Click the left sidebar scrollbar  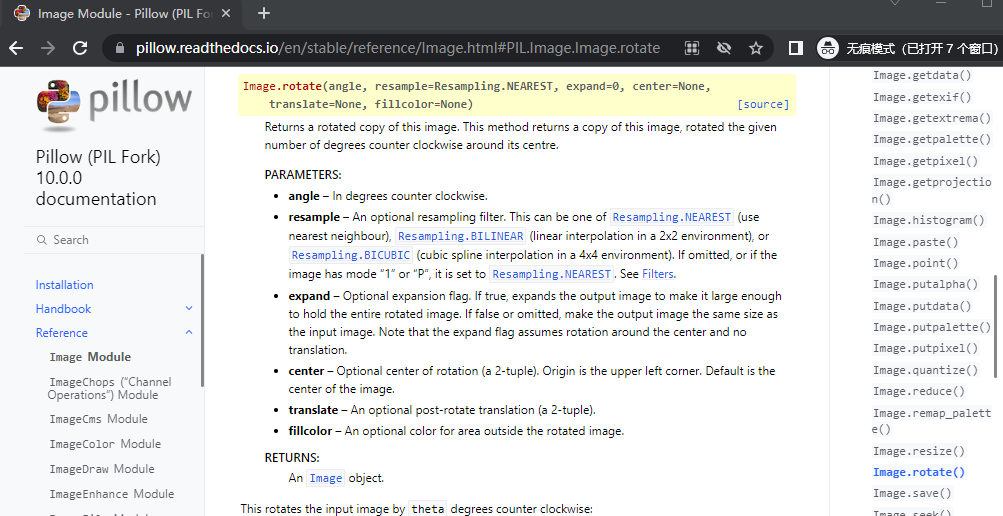(x=202, y=320)
